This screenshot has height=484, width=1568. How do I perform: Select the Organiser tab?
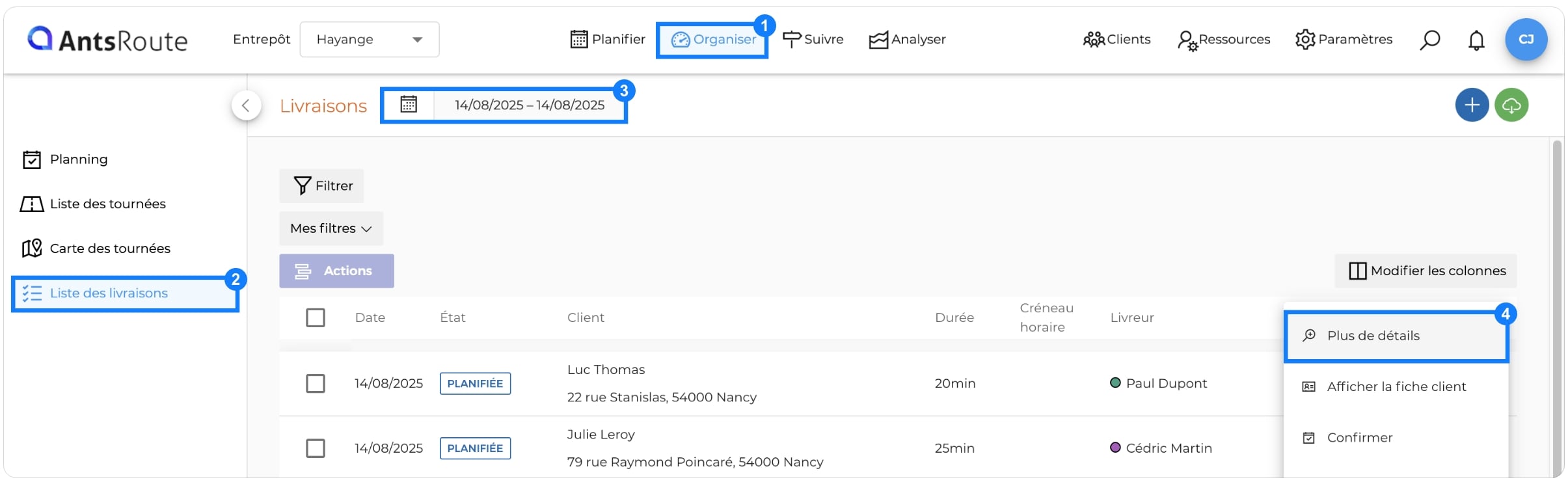(x=712, y=40)
